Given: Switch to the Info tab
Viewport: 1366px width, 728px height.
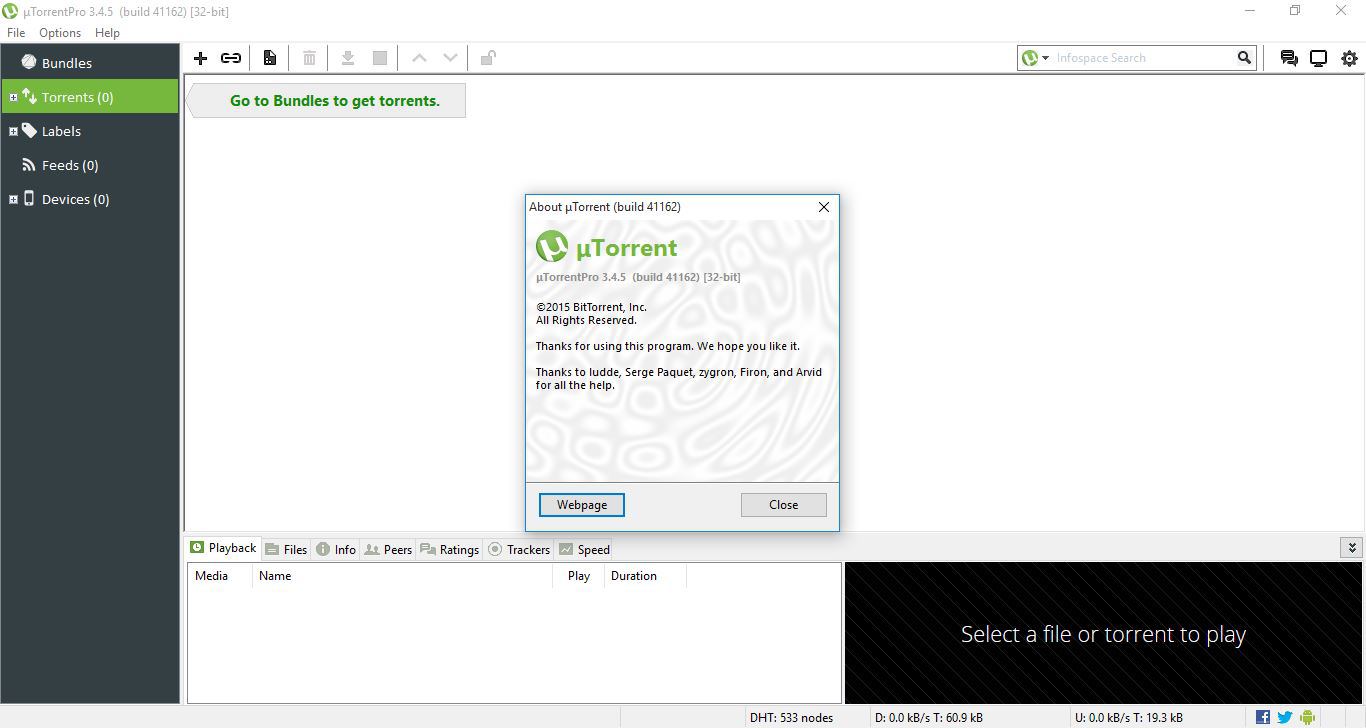Looking at the screenshot, I should (x=336, y=549).
